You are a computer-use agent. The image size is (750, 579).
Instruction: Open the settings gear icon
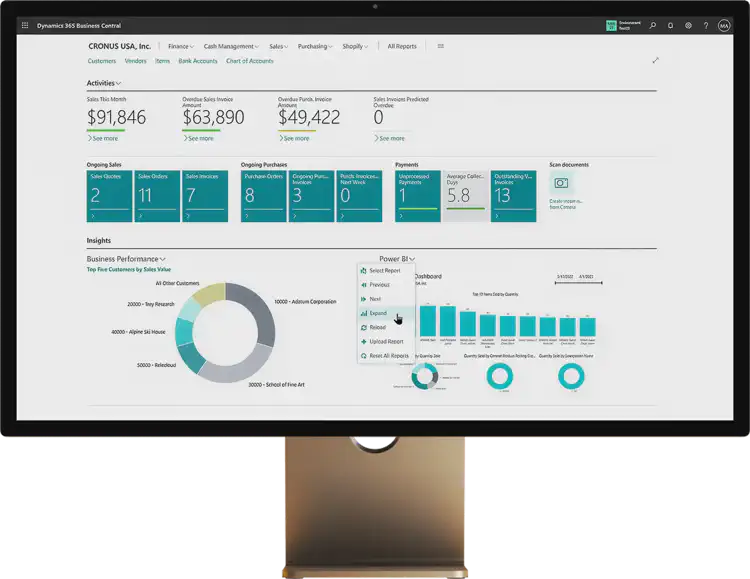click(x=688, y=25)
